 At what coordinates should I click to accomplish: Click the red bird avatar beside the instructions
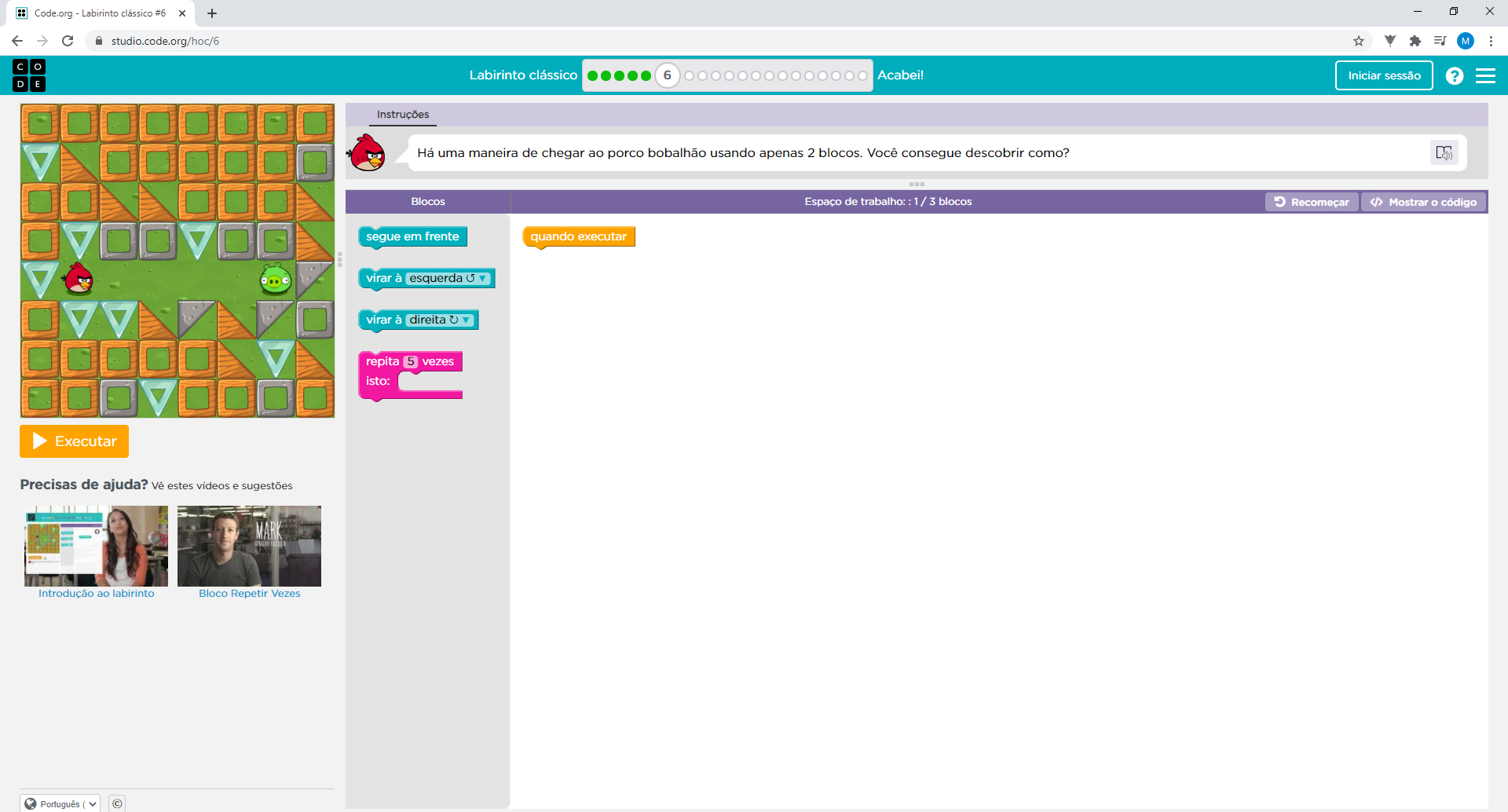pyautogui.click(x=367, y=152)
